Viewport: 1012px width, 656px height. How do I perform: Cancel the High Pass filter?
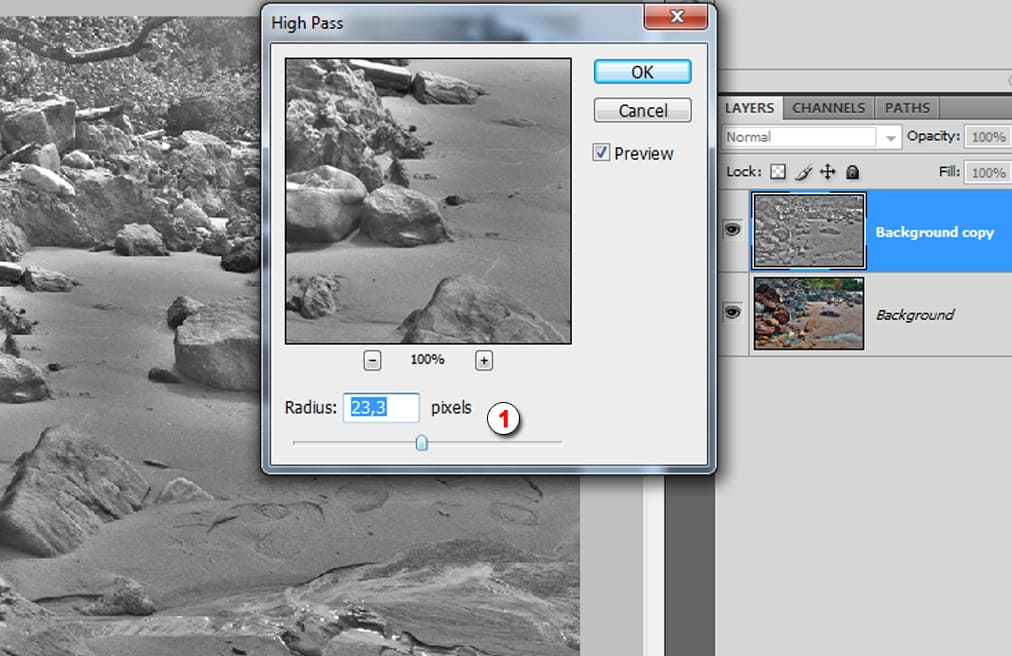pos(642,110)
